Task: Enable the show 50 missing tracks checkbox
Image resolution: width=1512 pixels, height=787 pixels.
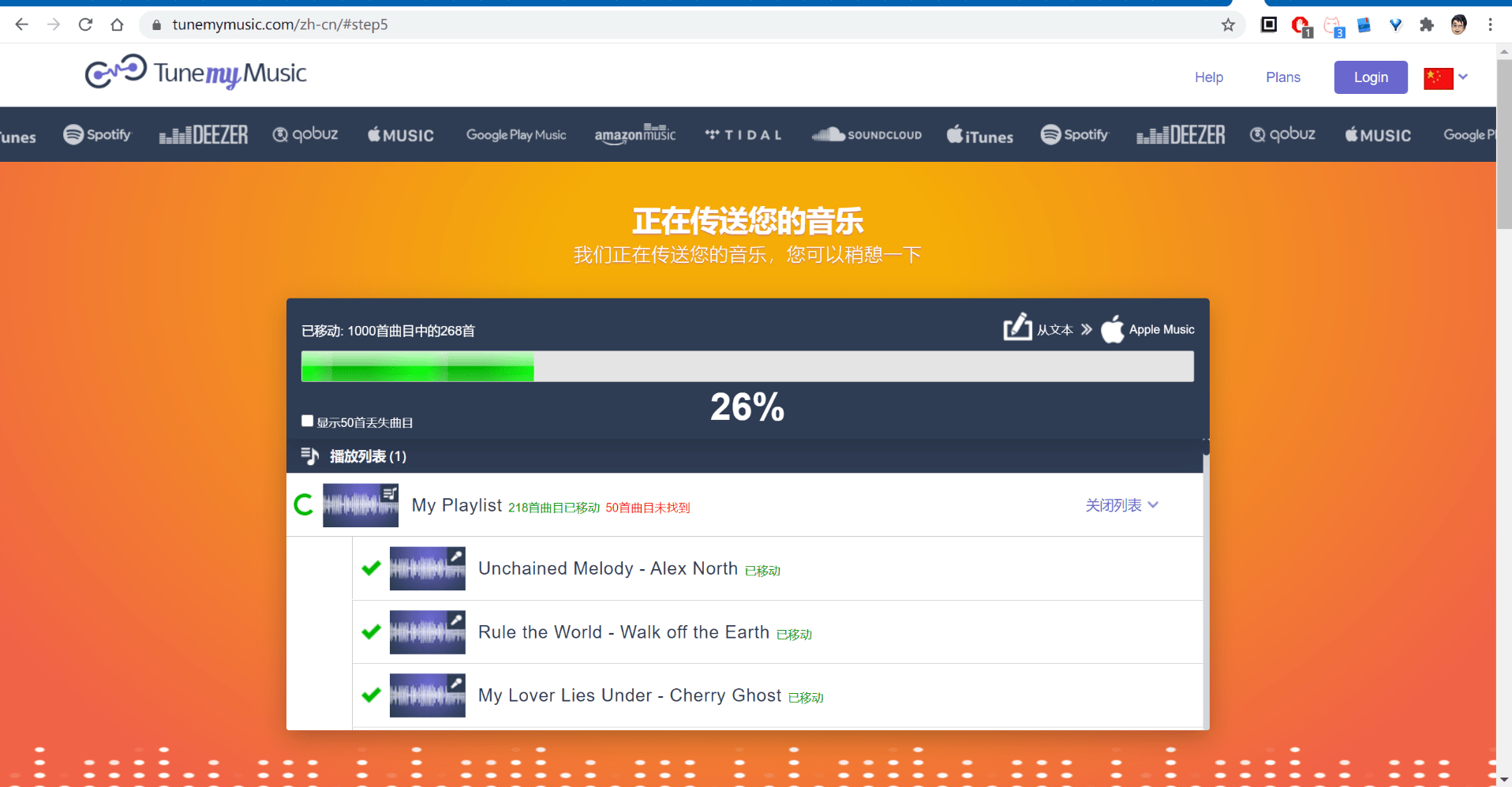Action: coord(308,422)
